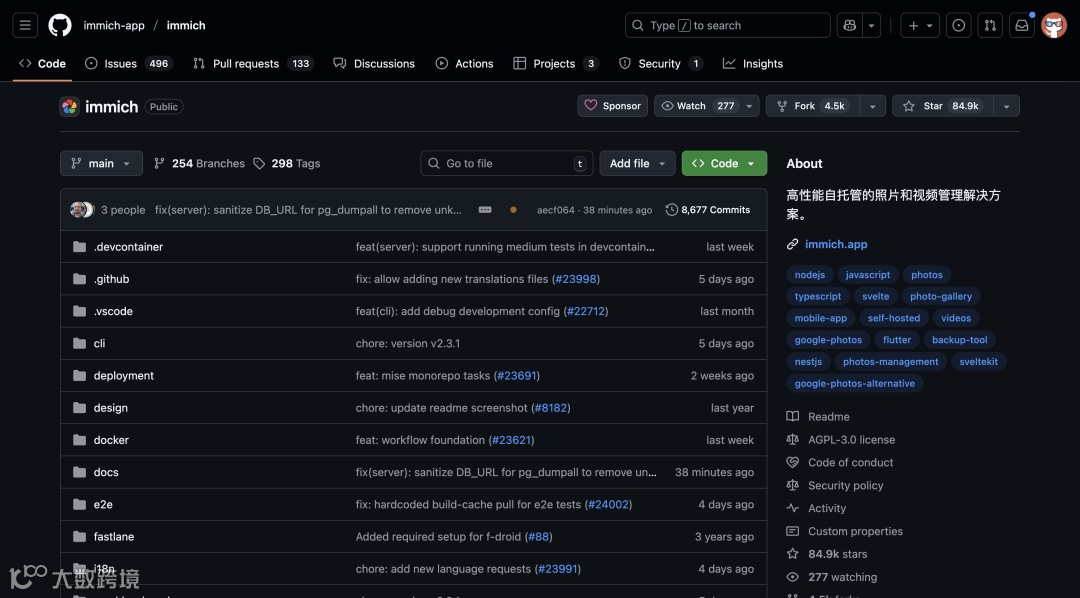
Task: Open the issues shortcut icon in header
Action: [x=958, y=25]
